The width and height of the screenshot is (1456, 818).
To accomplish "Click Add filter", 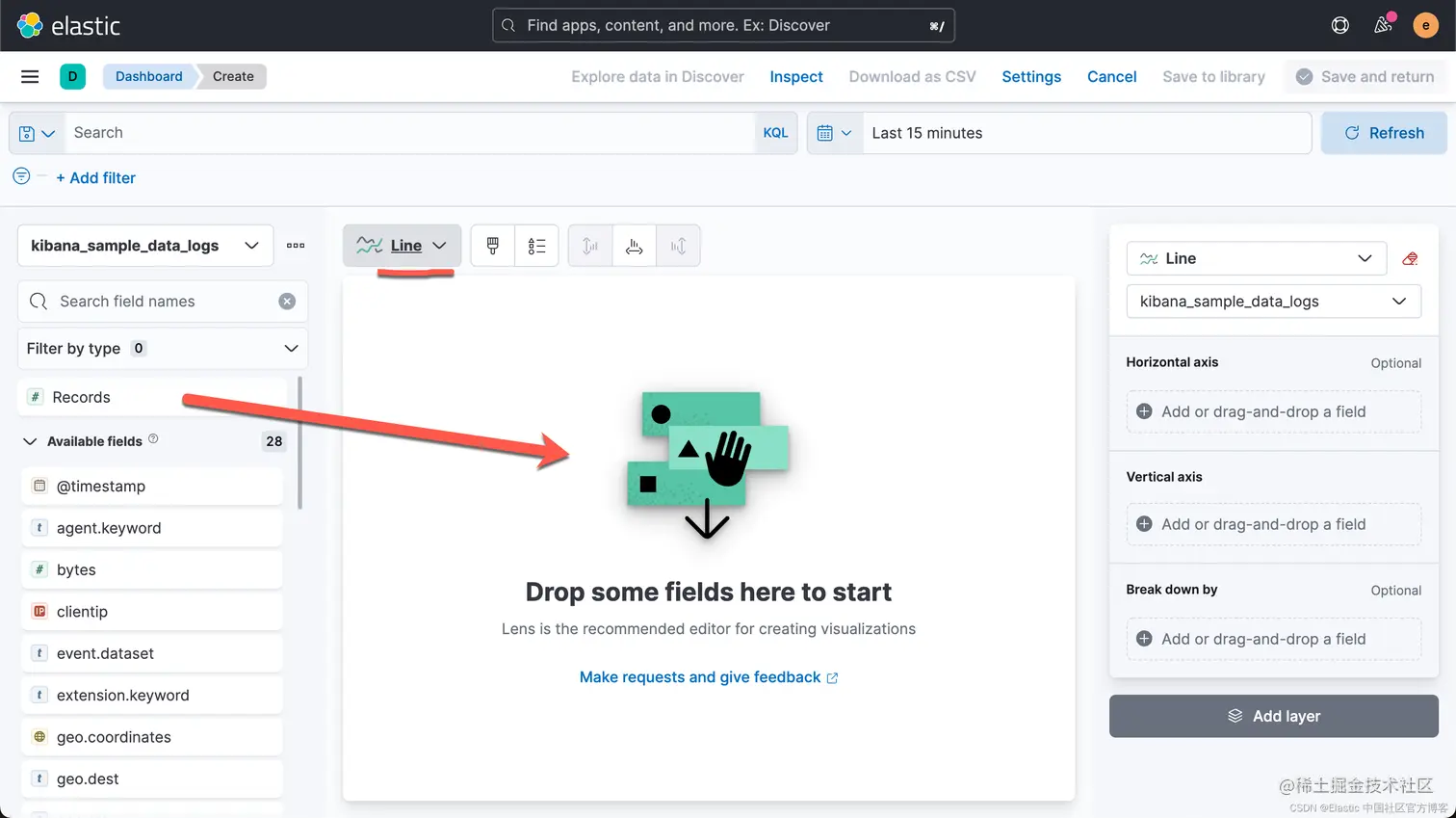I will pyautogui.click(x=95, y=177).
